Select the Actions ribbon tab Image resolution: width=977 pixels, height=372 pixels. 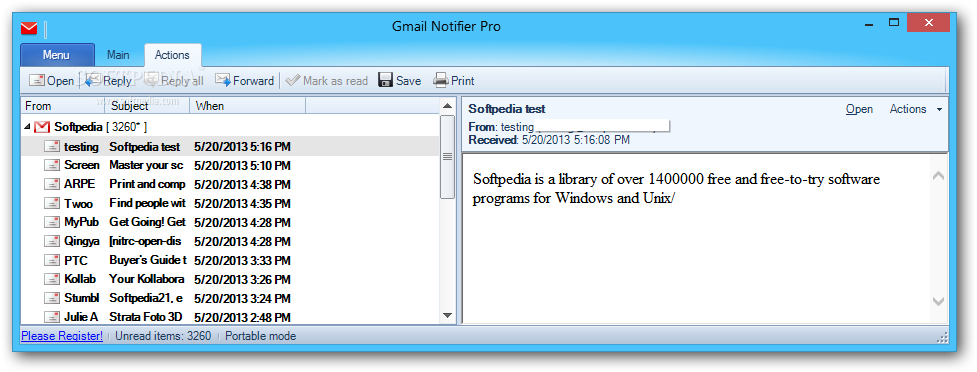coord(172,55)
